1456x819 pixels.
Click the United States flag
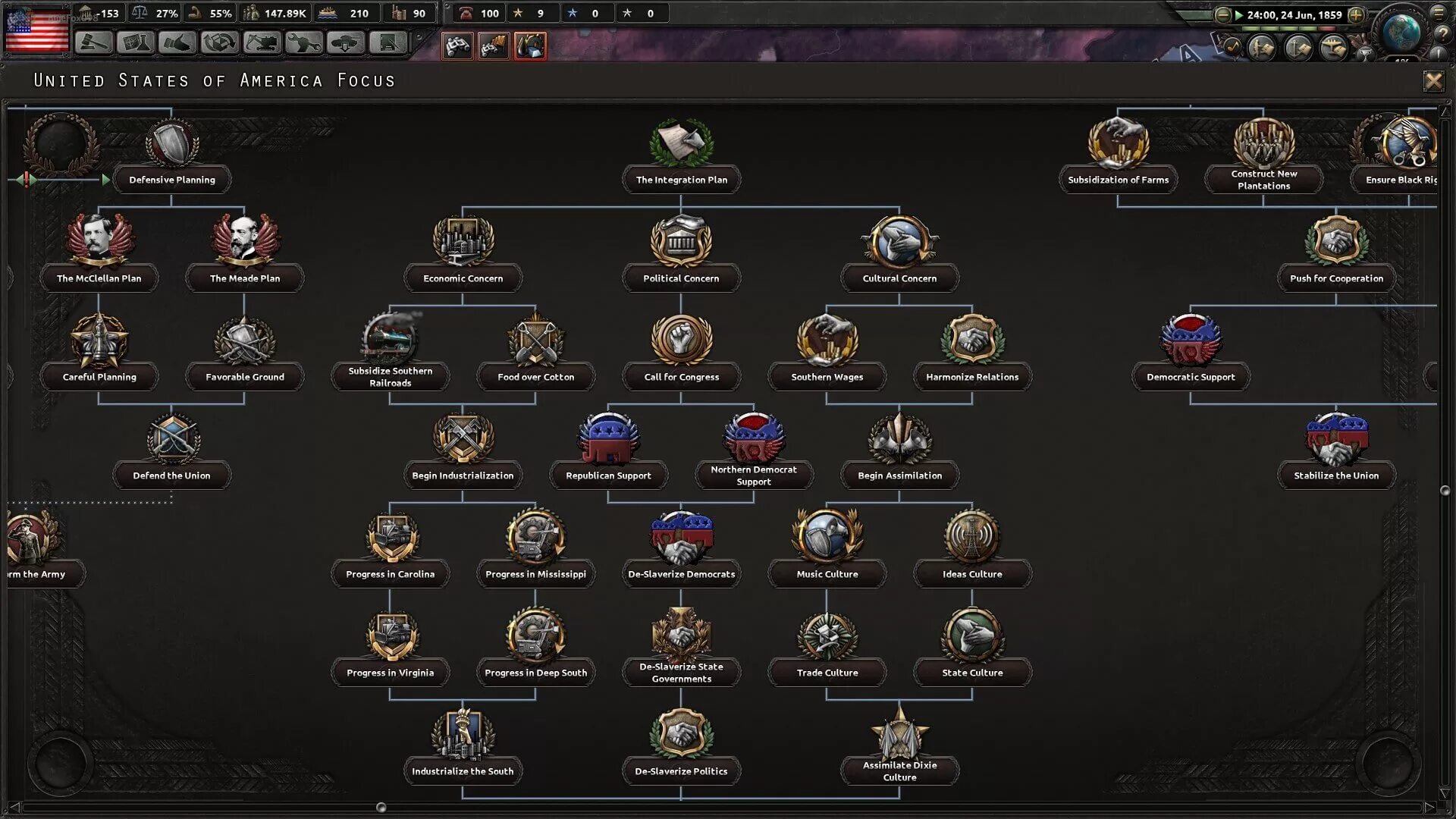(x=37, y=31)
